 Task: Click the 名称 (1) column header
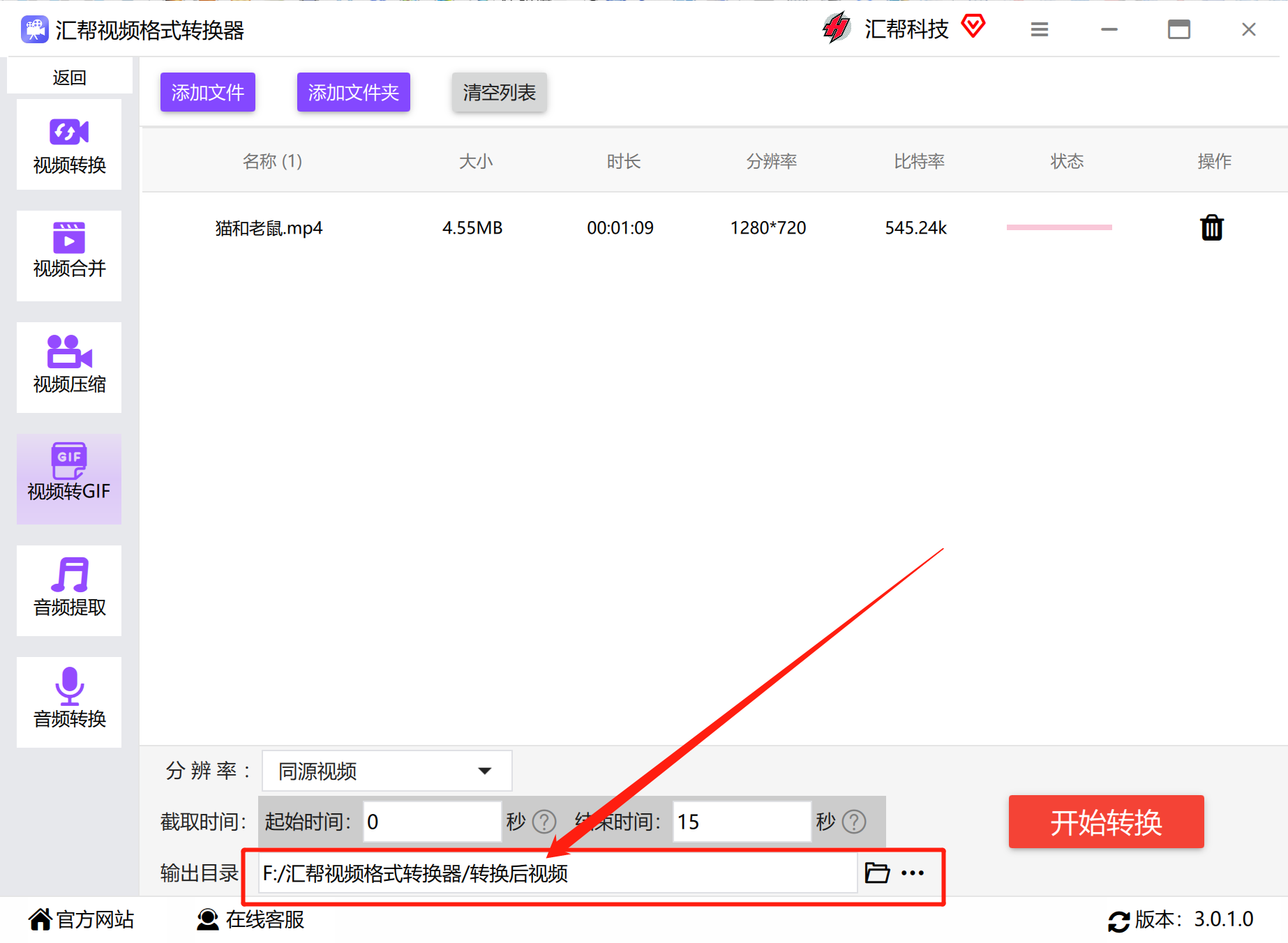[x=272, y=161]
